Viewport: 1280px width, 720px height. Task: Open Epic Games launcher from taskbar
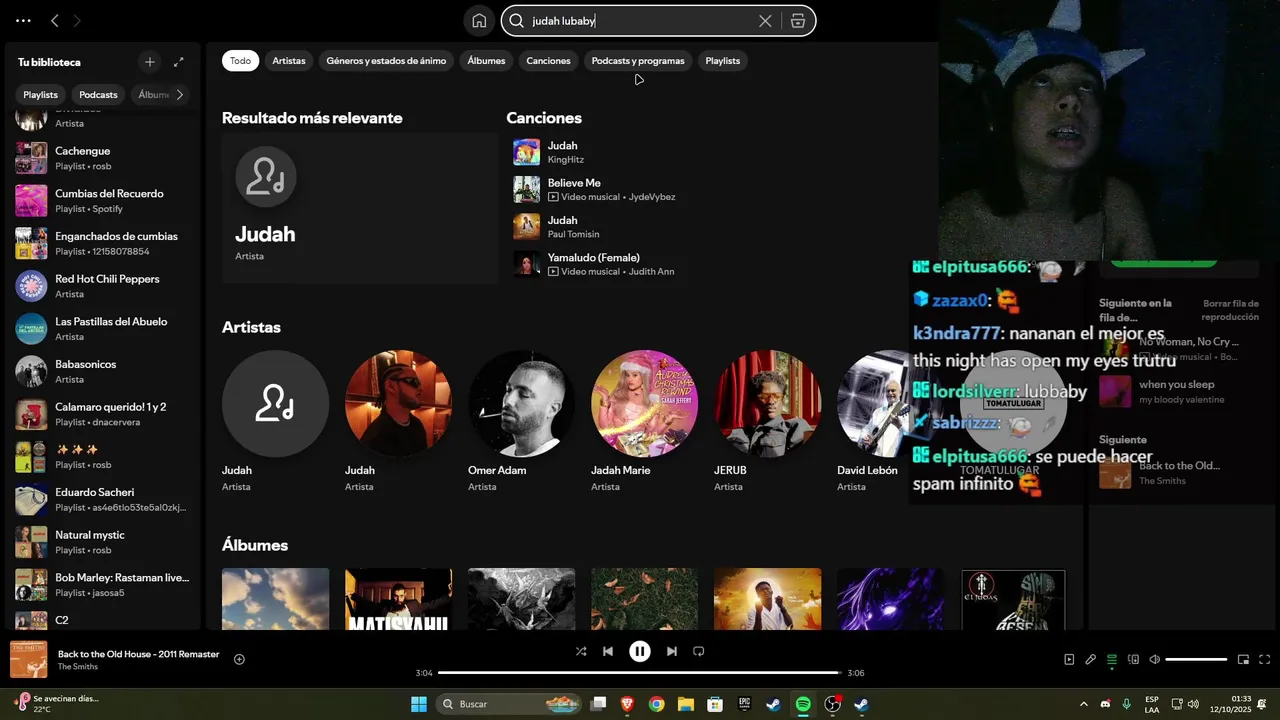[x=744, y=704]
